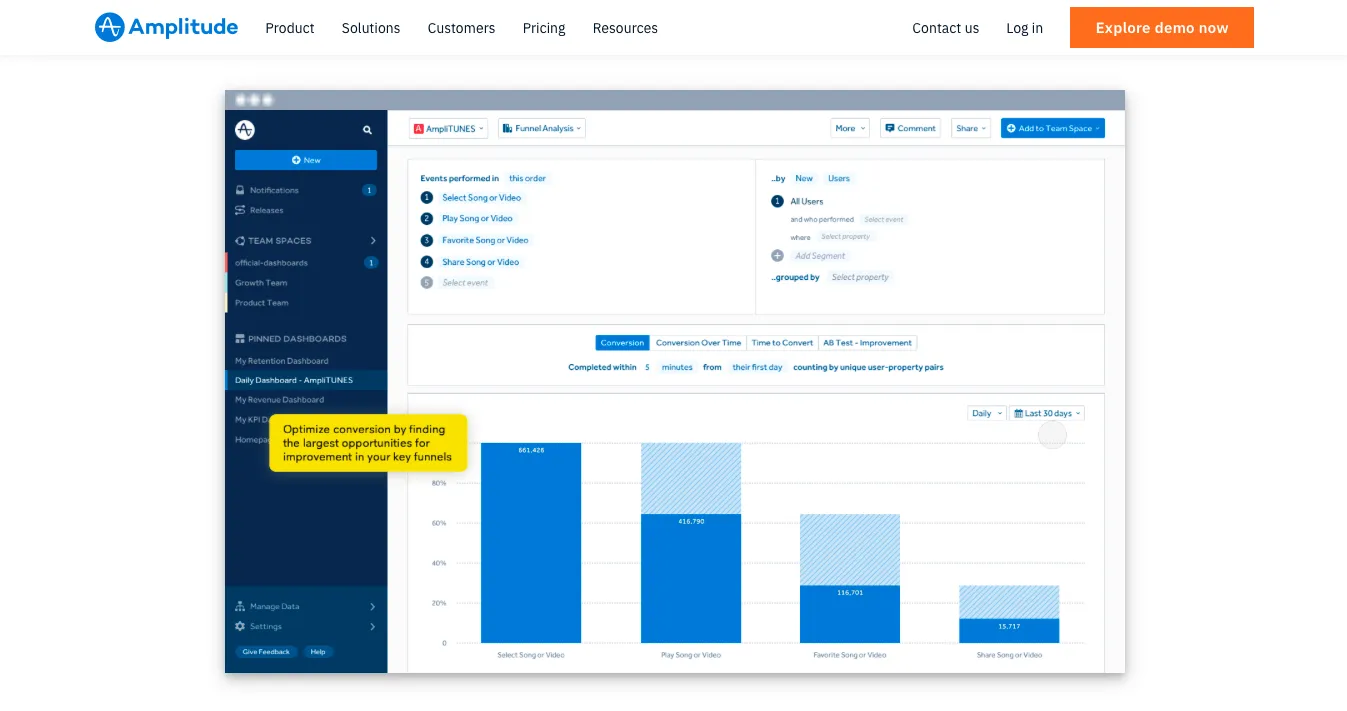Open the AmpliTUNES project dropdown
Viewport: 1347px width, 711px height.
pyautogui.click(x=448, y=128)
